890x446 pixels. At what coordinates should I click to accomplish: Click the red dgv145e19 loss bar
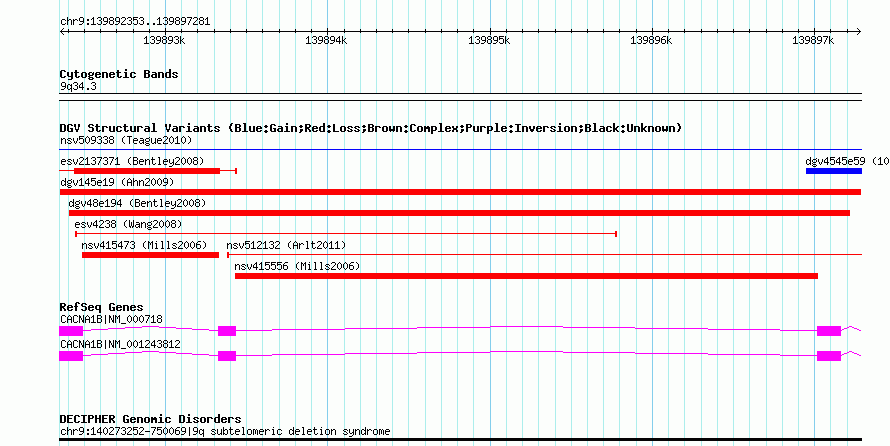[x=460, y=192]
